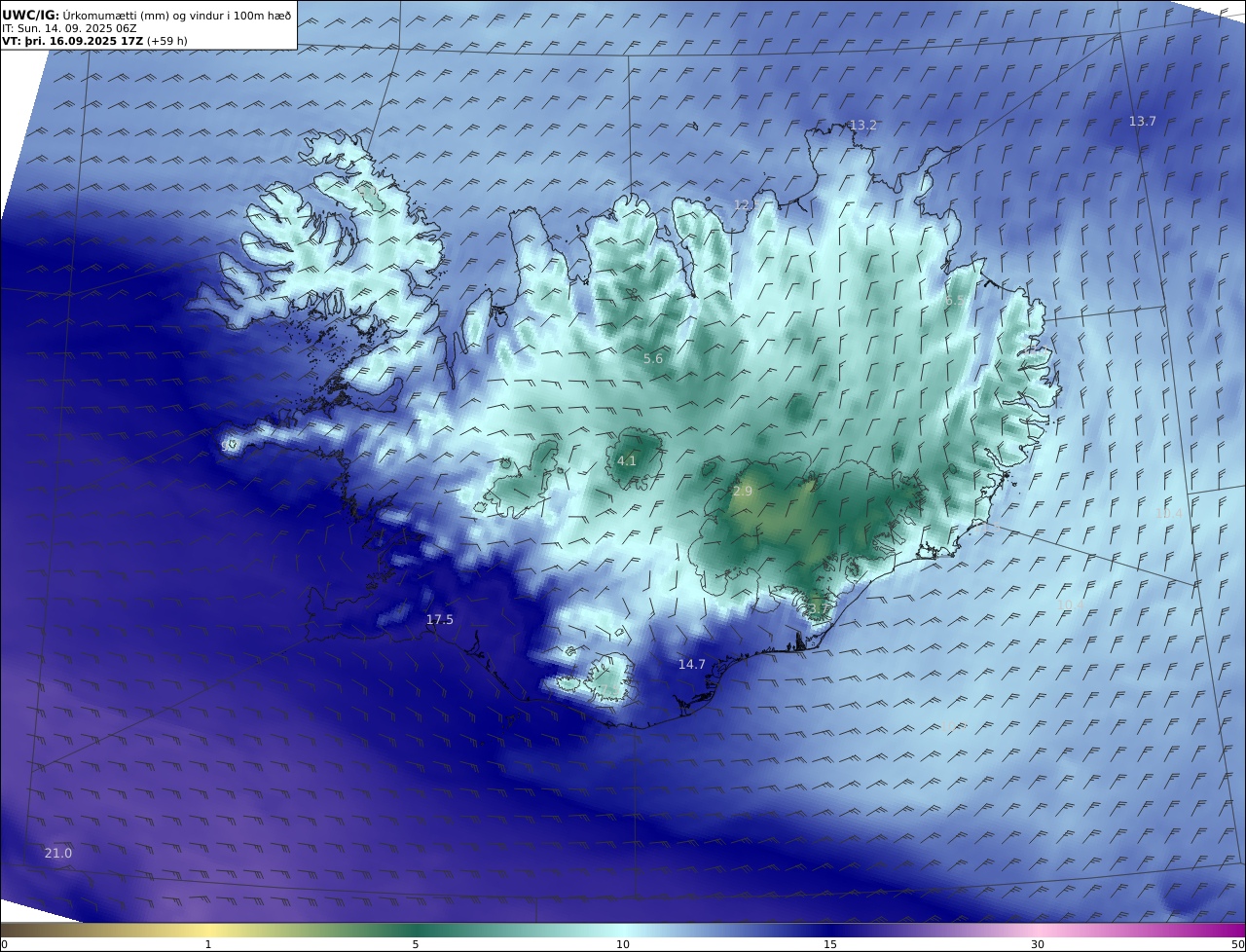Screen dimensions: 1246x952
Task: Click the 14.7 value near south coast
Action: tap(691, 664)
